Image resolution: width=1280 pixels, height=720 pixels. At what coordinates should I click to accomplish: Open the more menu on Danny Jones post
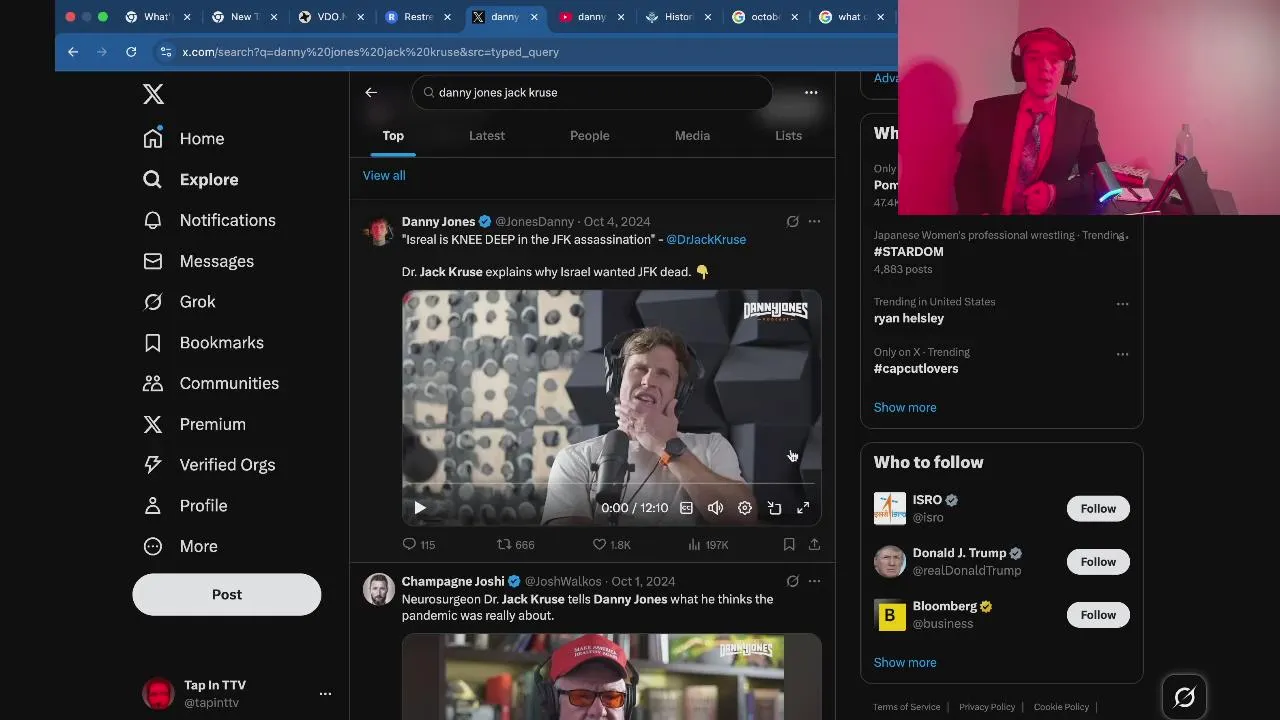point(814,222)
